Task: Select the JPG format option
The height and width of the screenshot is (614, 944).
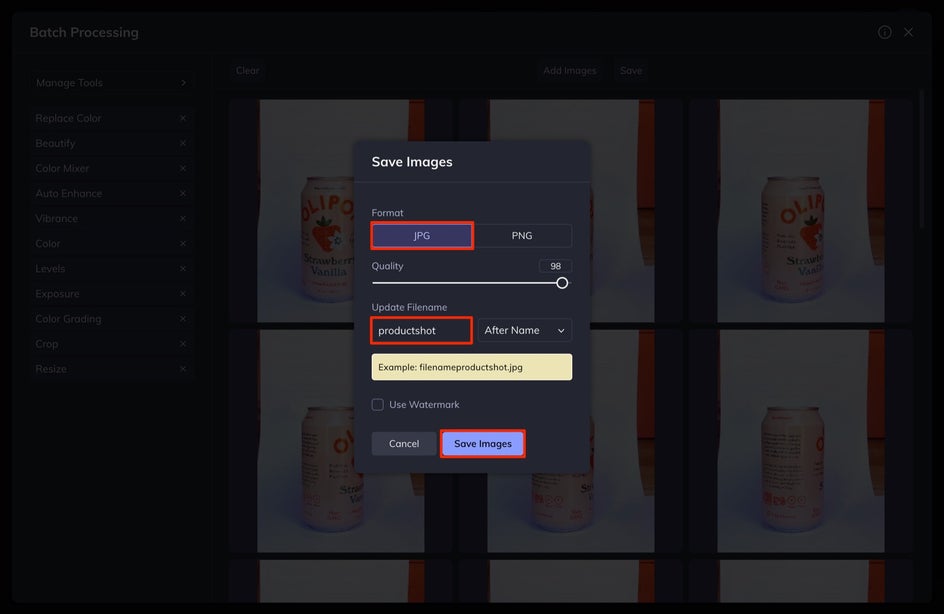Action: pyautogui.click(x=421, y=235)
